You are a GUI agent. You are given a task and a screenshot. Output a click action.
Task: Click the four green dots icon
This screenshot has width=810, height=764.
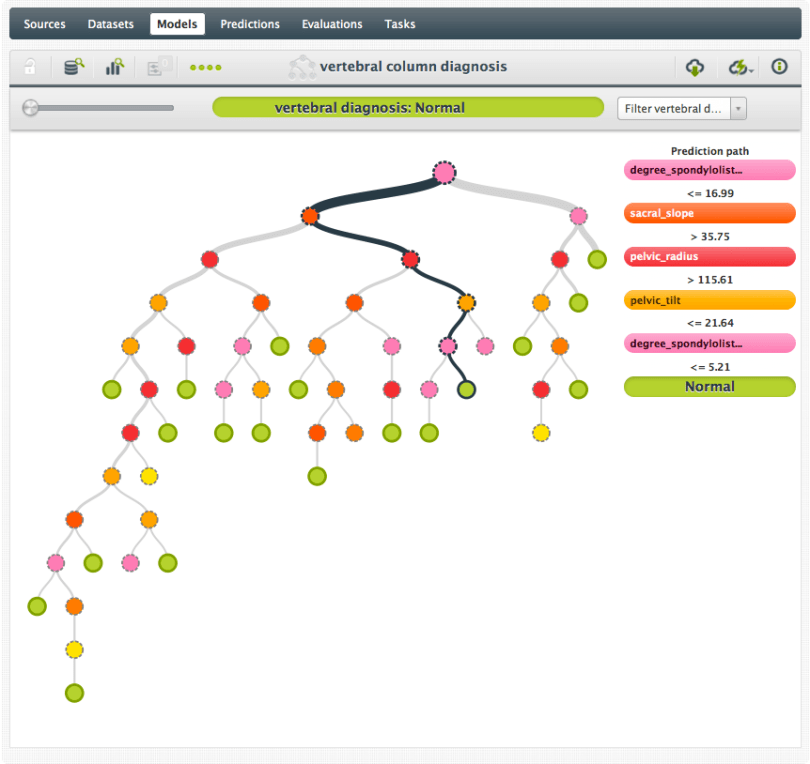click(206, 68)
